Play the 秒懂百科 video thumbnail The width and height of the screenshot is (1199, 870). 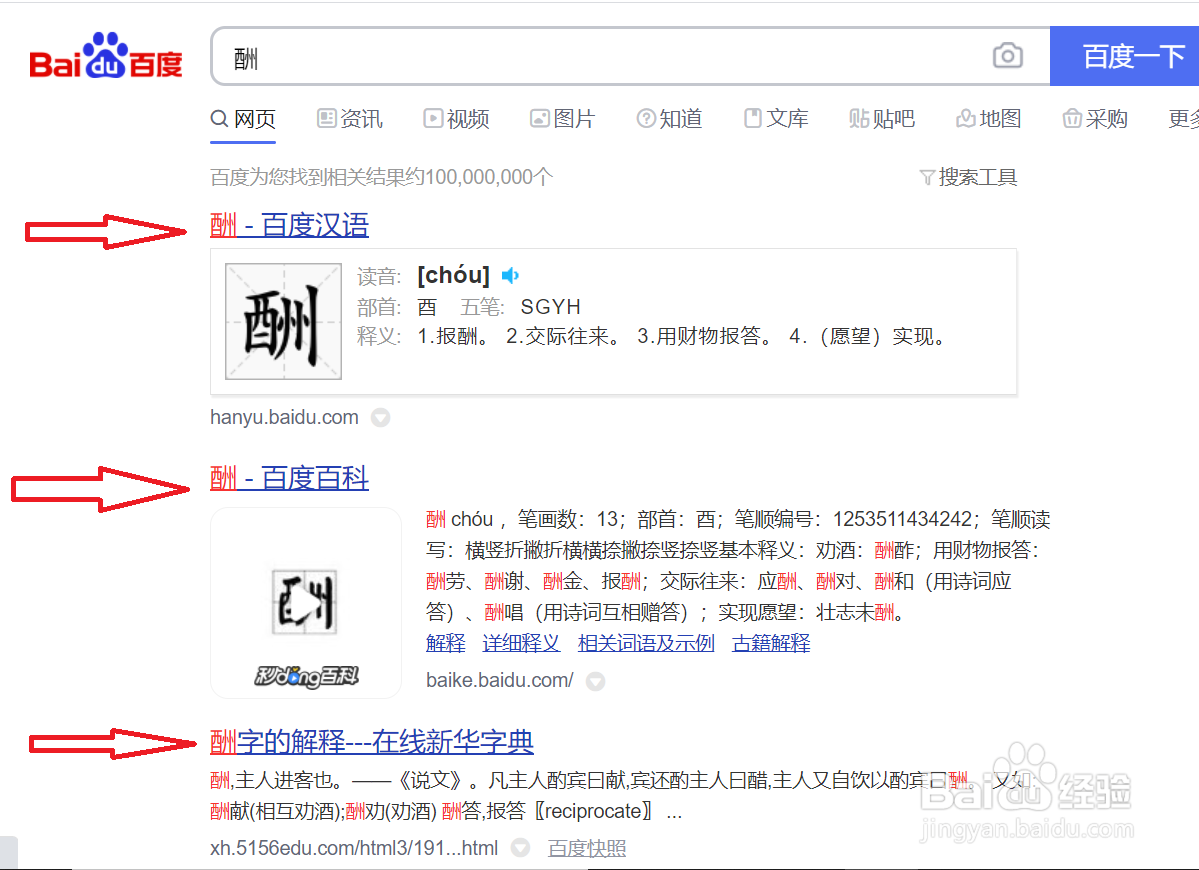305,602
